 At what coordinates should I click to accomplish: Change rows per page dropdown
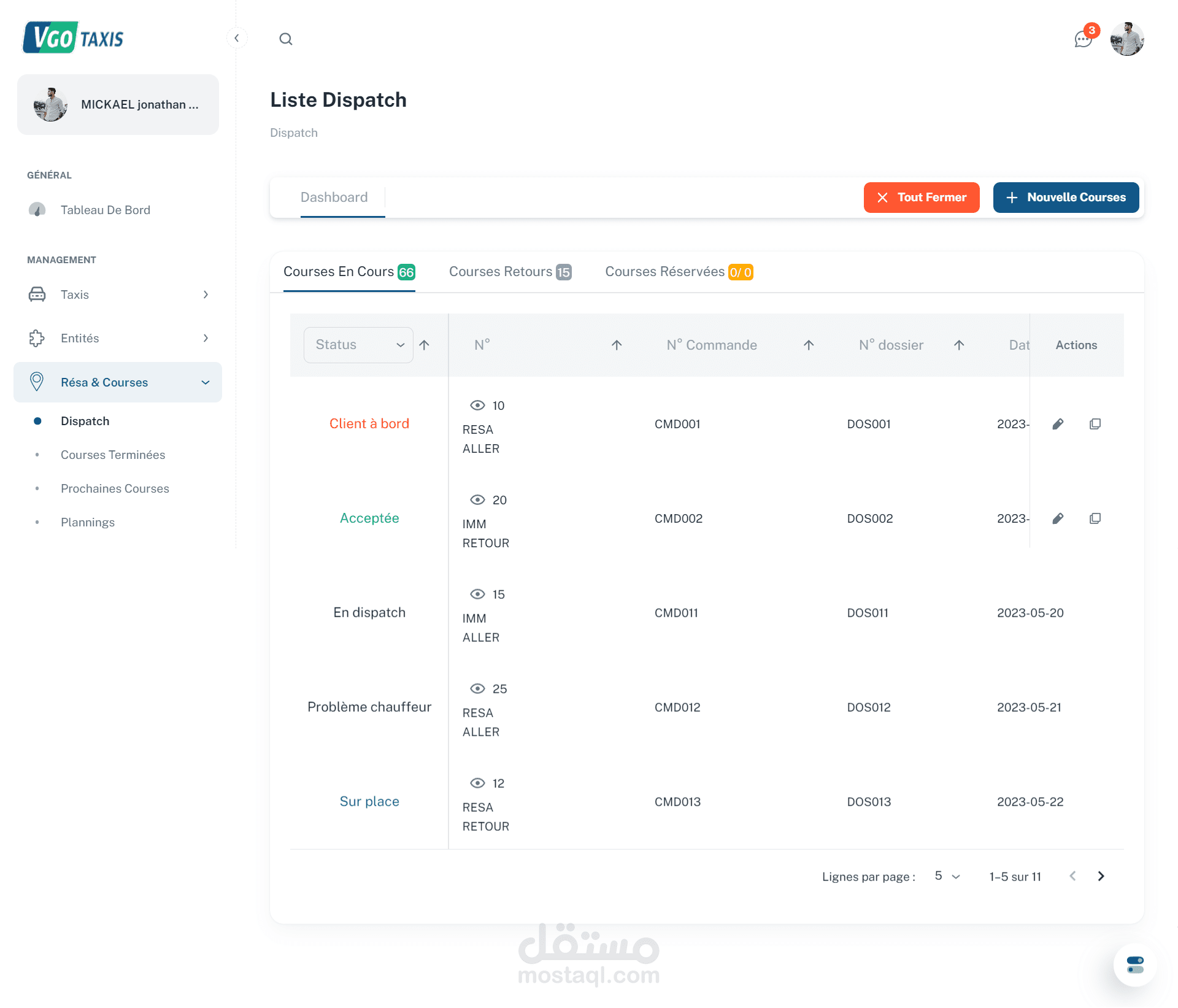pos(947,876)
